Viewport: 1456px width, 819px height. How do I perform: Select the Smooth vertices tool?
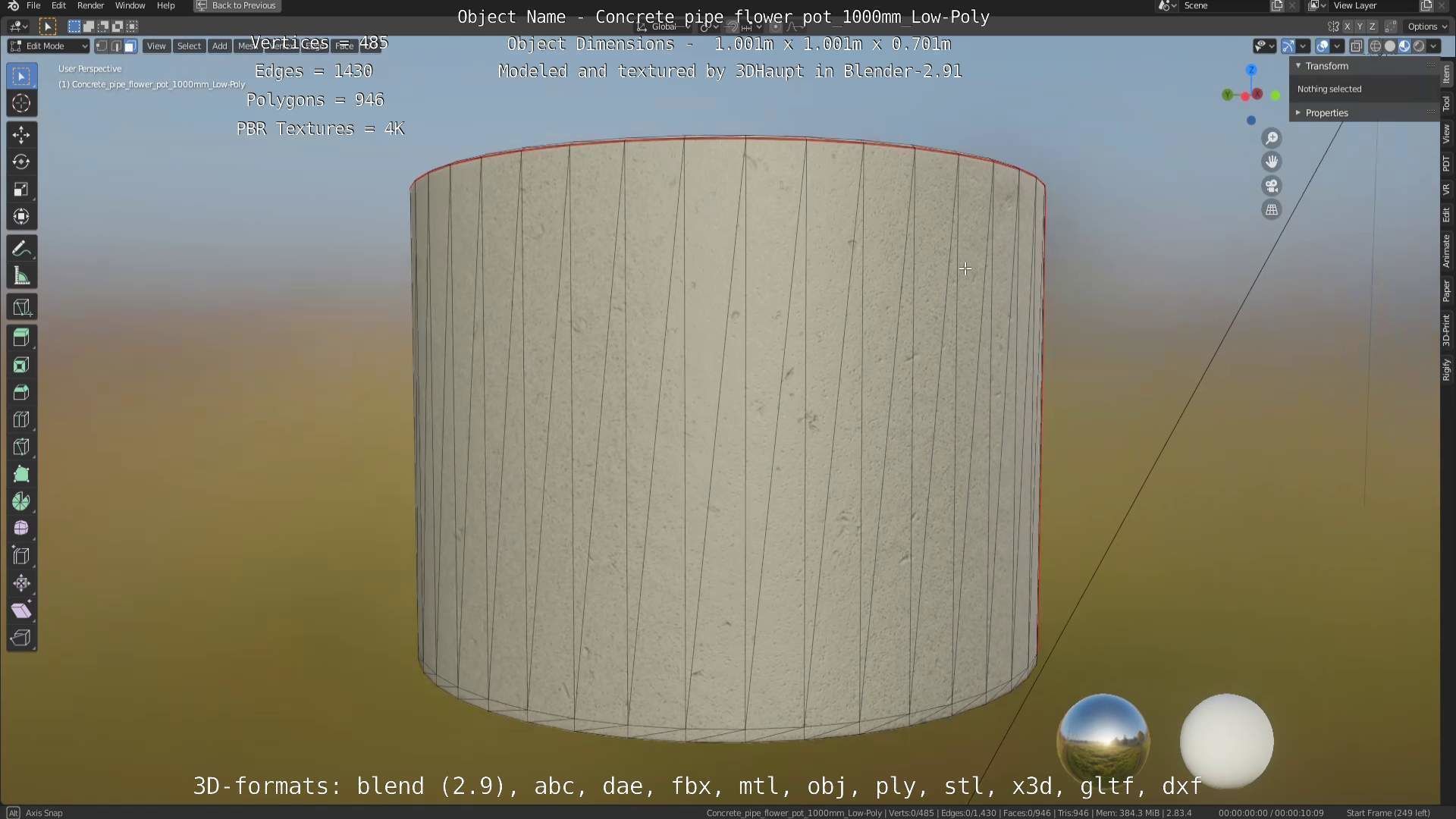(21, 529)
